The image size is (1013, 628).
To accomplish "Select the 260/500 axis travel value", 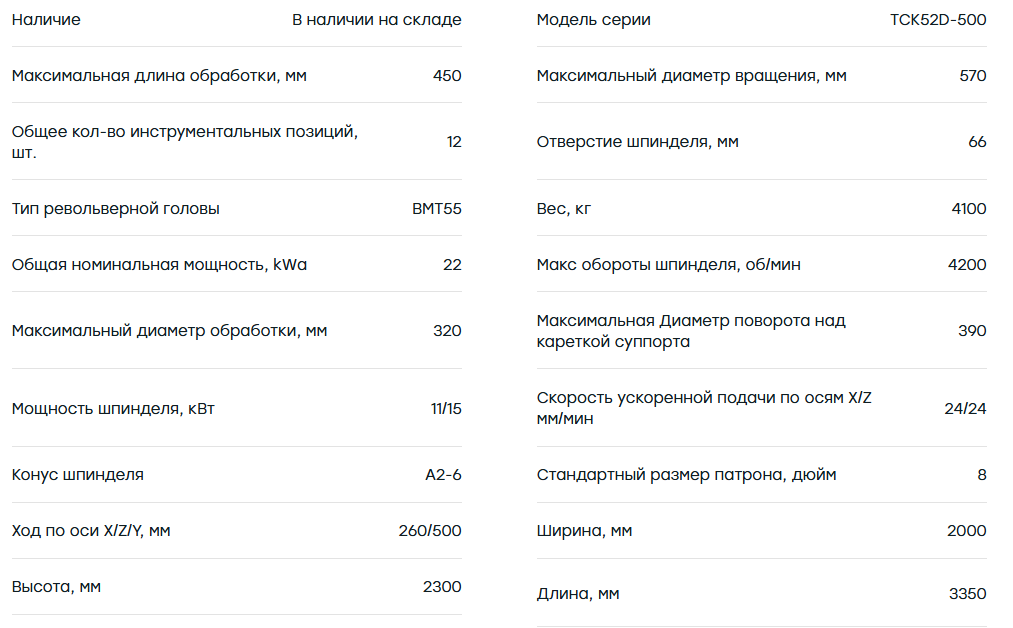I will 430,531.
